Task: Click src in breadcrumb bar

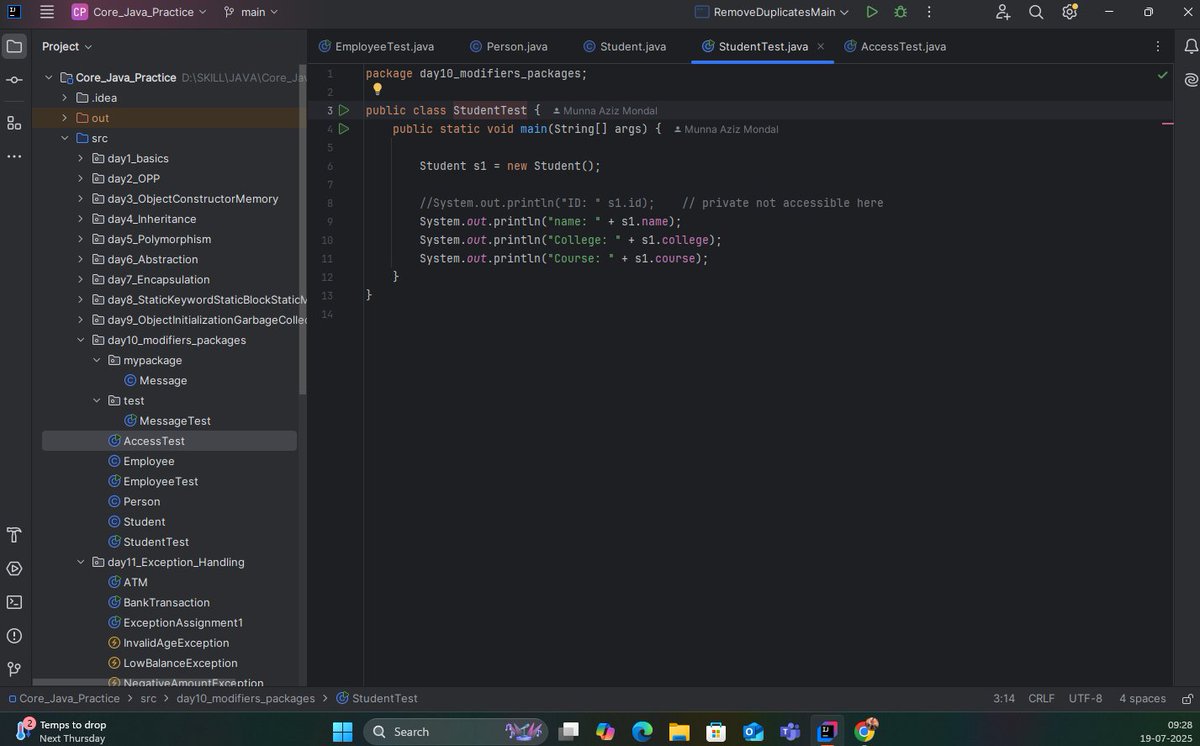Action: point(148,698)
